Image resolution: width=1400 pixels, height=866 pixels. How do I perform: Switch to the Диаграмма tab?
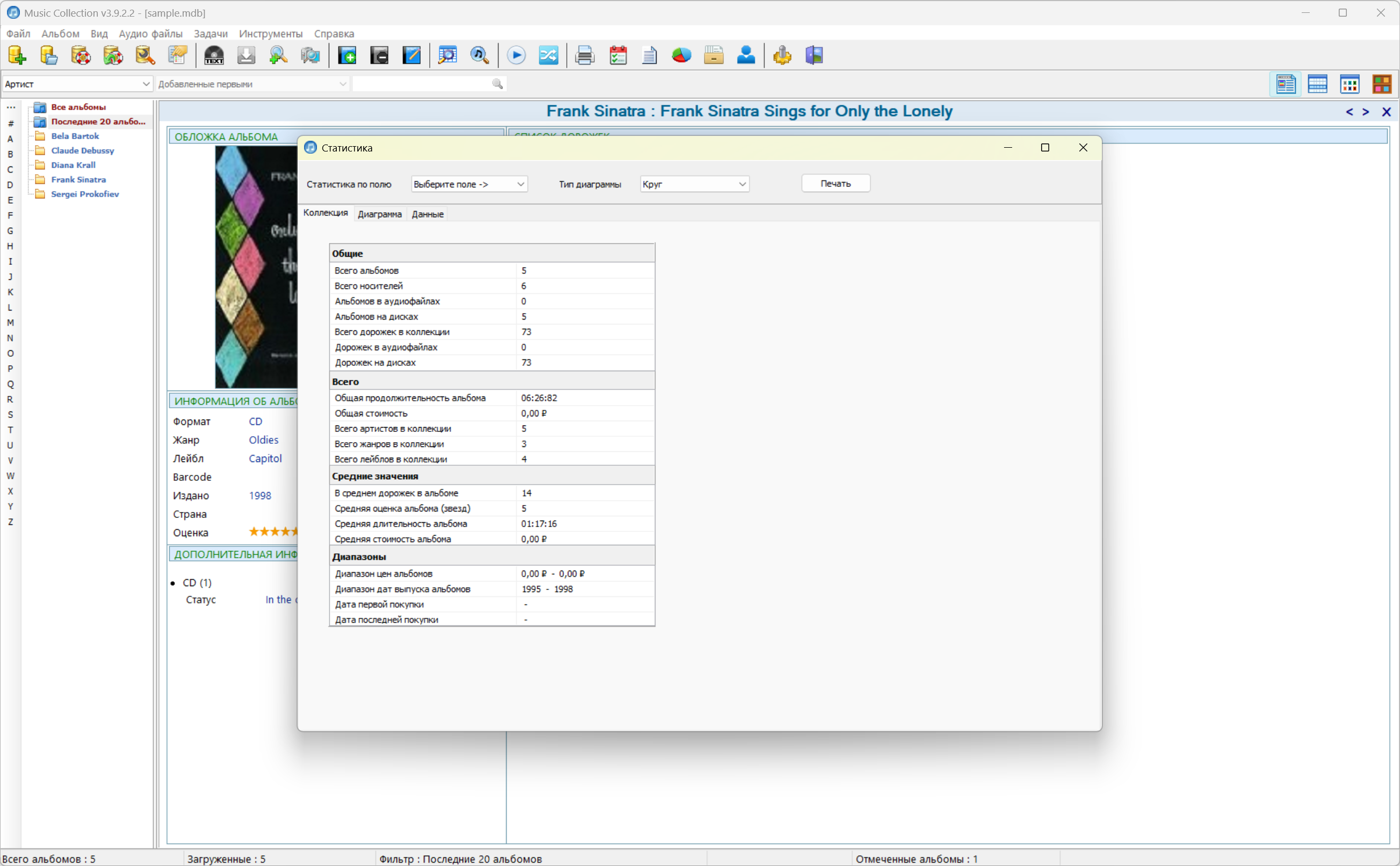tap(380, 214)
